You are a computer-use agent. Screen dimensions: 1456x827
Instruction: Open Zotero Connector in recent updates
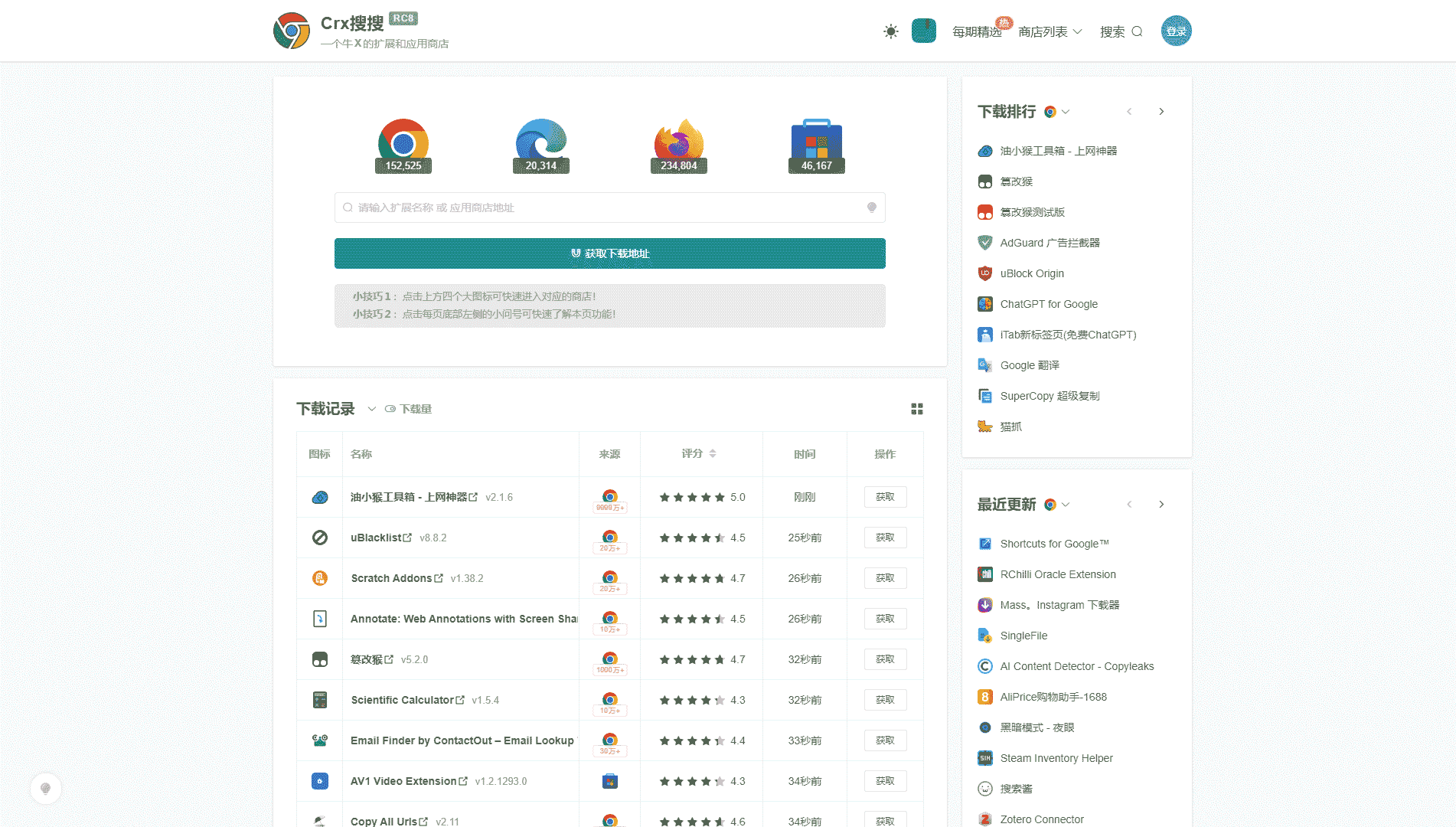click(1031, 819)
